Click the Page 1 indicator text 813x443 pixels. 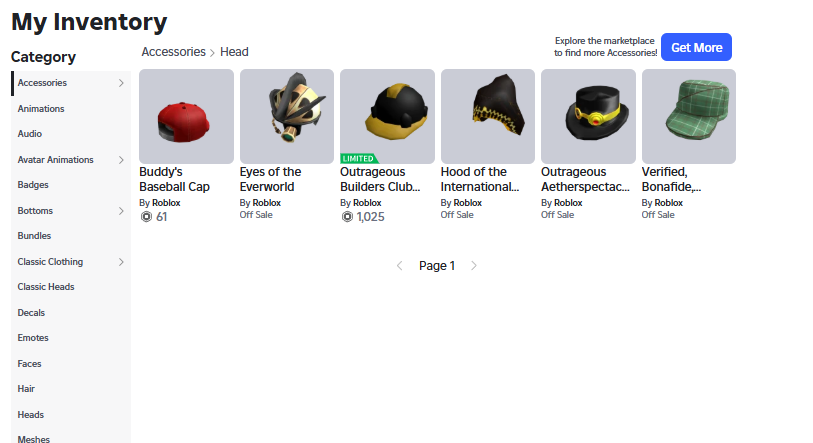(437, 266)
